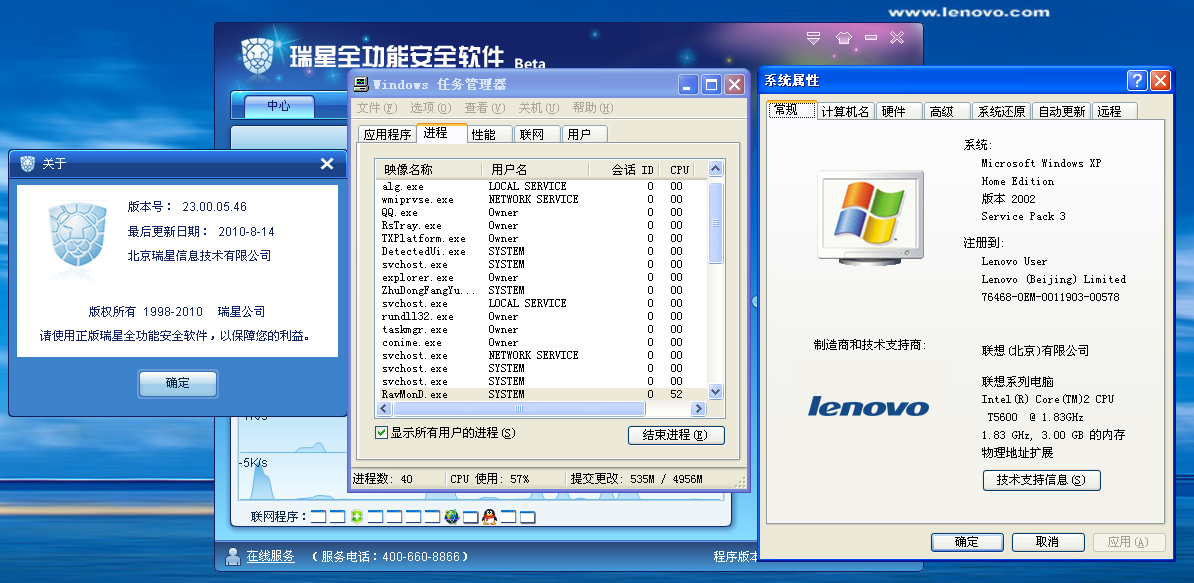Viewport: 1194px width, 583px height.
Task: Close the 关于 dialog with the X
Action: click(327, 164)
